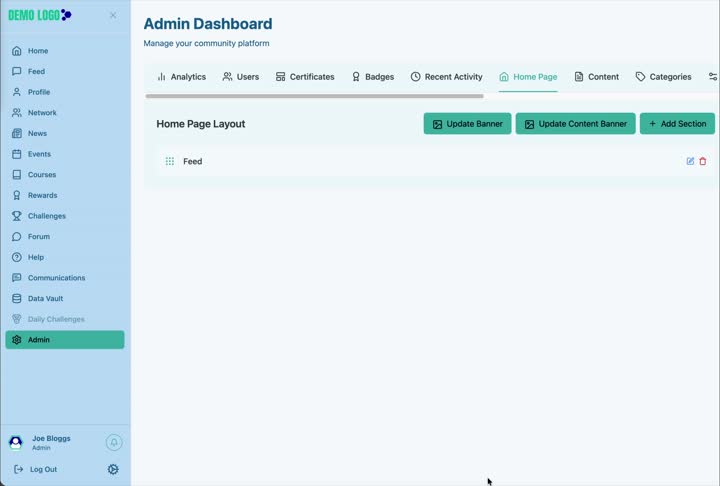This screenshot has height=486, width=720.
Task: Select the Home Page tab
Action: coord(528,77)
